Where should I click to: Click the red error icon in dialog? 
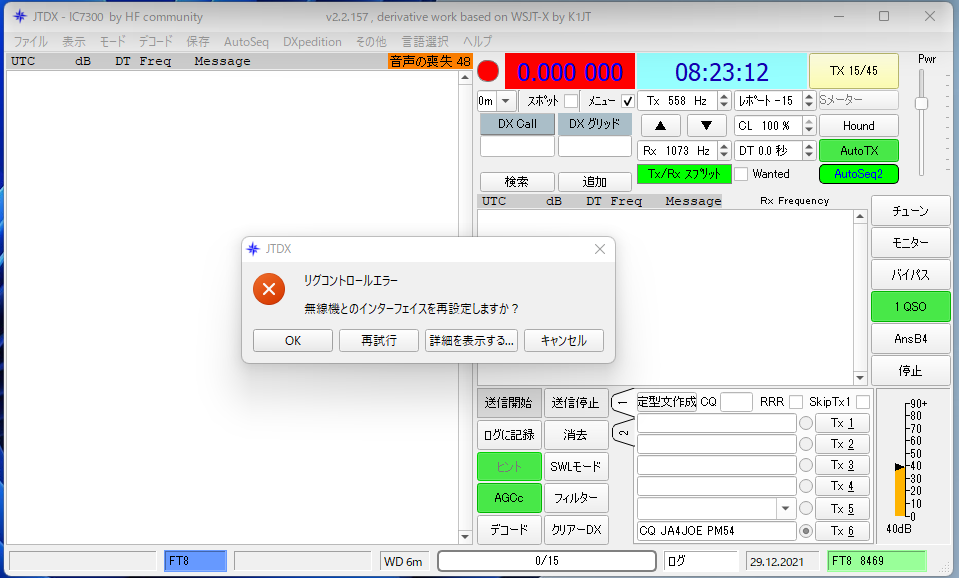(269, 289)
